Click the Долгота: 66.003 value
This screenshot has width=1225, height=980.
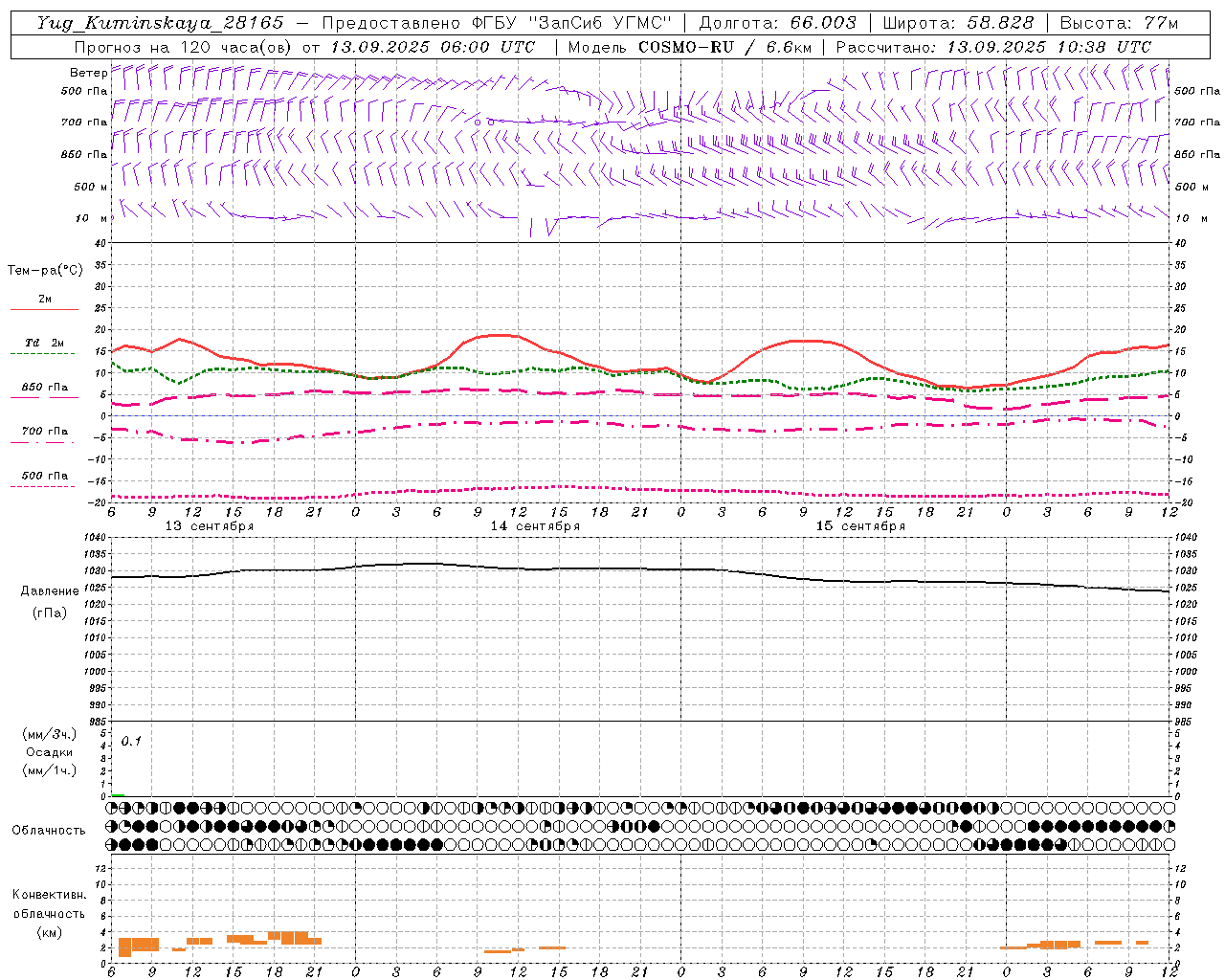[777, 23]
